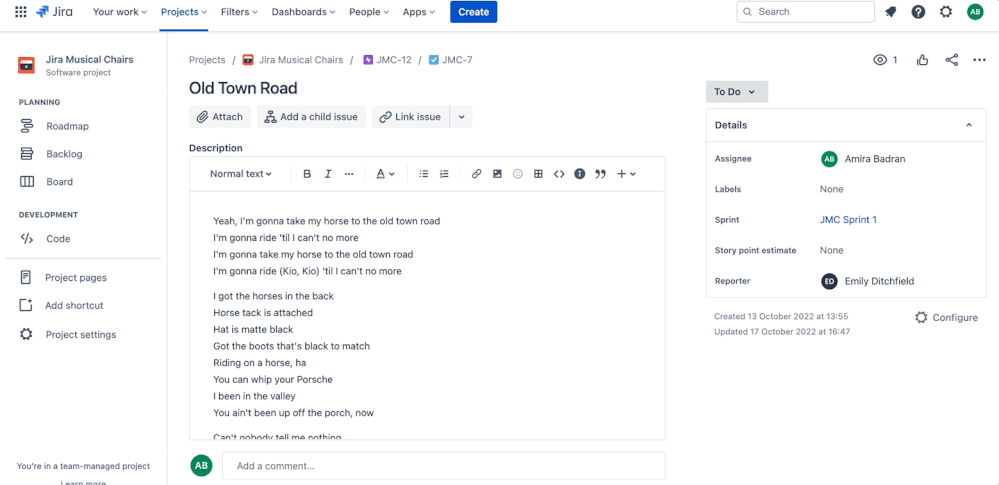Open the JMC Sprint 1 link
This screenshot has height=485, width=999.
point(848,219)
